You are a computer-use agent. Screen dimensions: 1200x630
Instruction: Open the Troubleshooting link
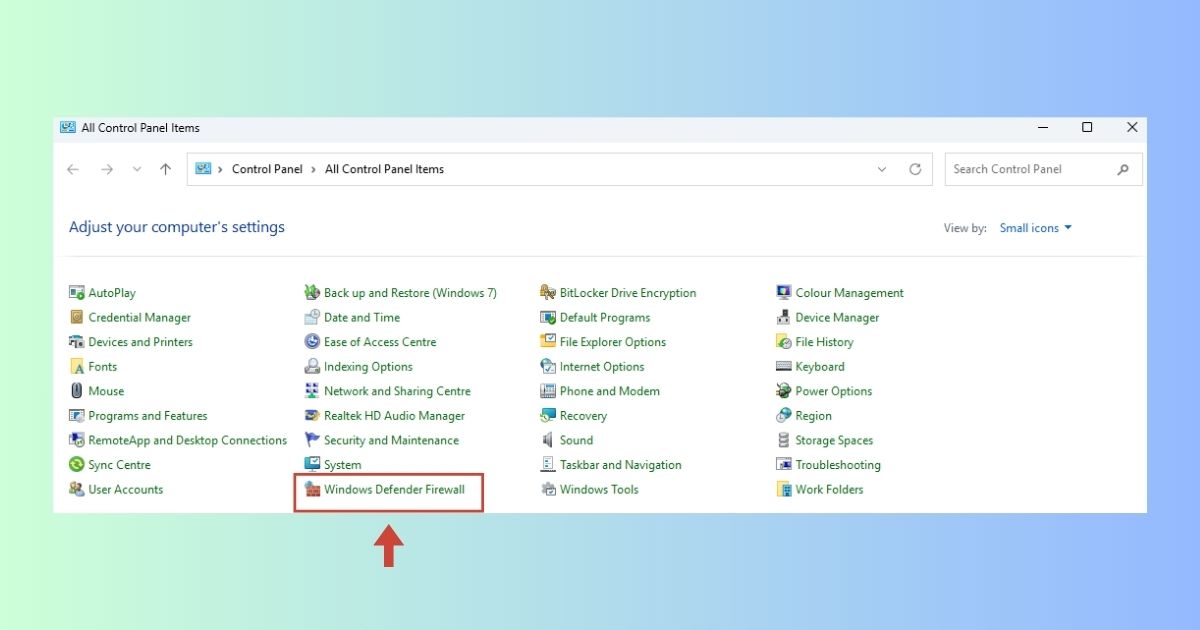838,465
